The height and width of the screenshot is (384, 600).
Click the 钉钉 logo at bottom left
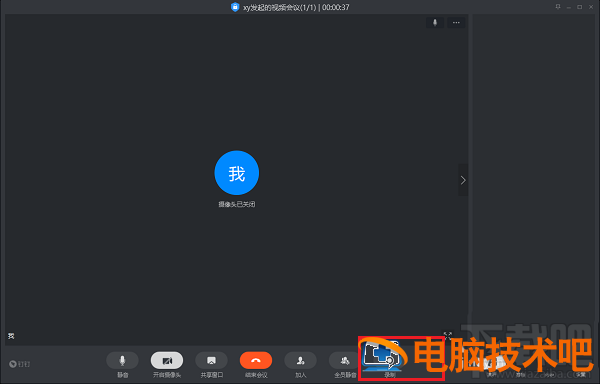(x=20, y=364)
